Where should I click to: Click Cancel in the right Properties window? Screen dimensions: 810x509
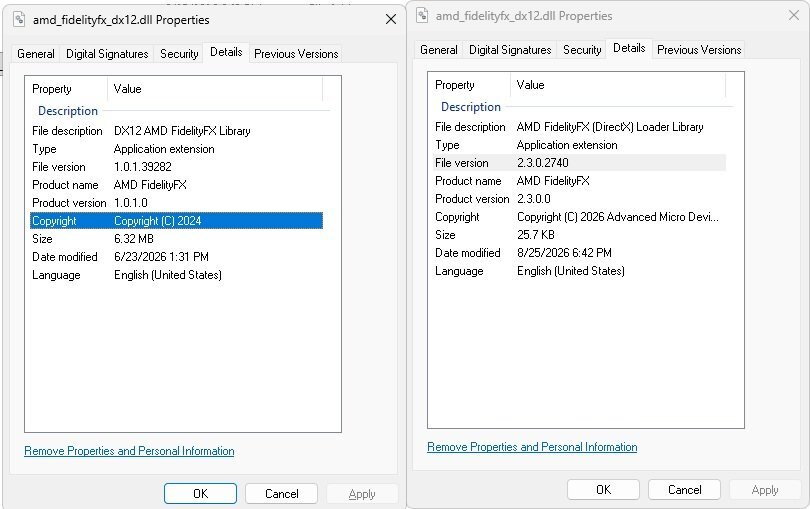tap(684, 489)
